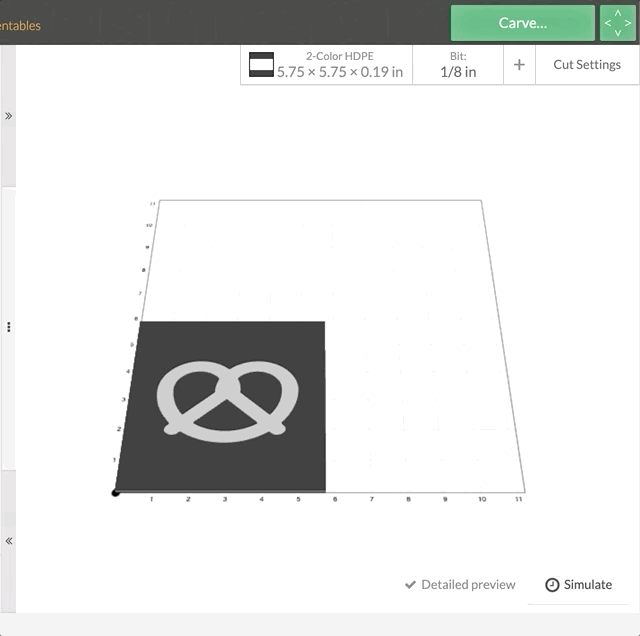Click the green Carve... button
Image resolution: width=640 pixels, height=636 pixels.
[x=522, y=23]
